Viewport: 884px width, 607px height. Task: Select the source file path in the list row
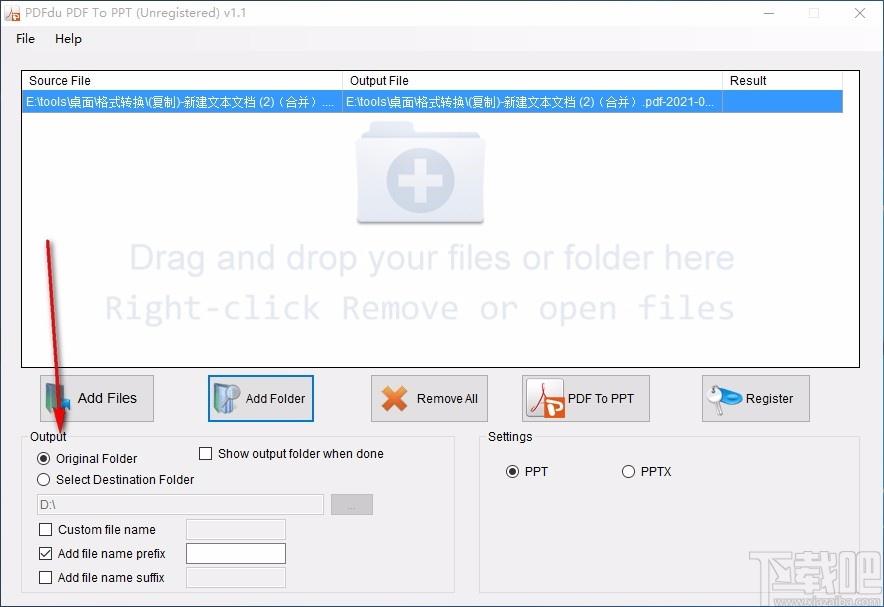[182, 102]
